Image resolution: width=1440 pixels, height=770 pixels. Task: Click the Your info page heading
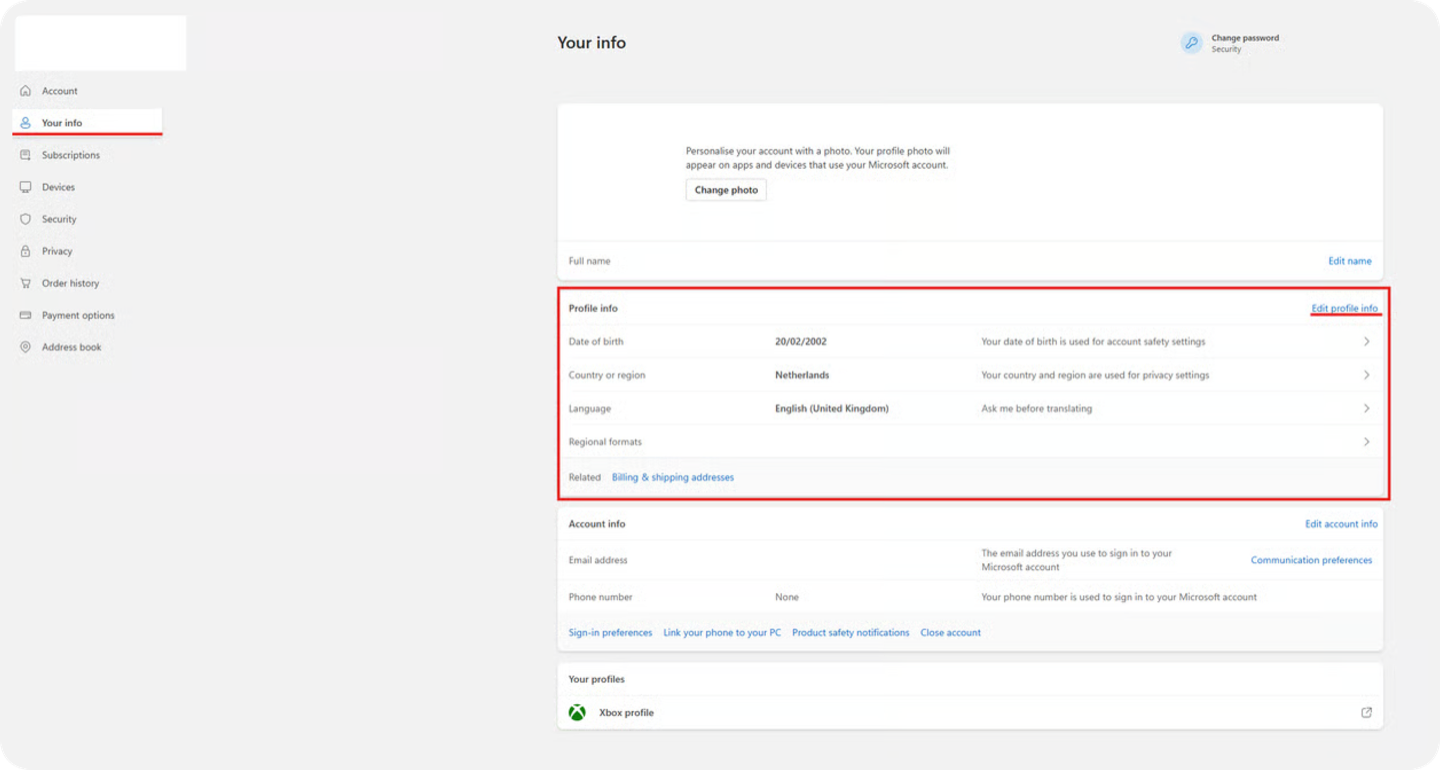591,43
